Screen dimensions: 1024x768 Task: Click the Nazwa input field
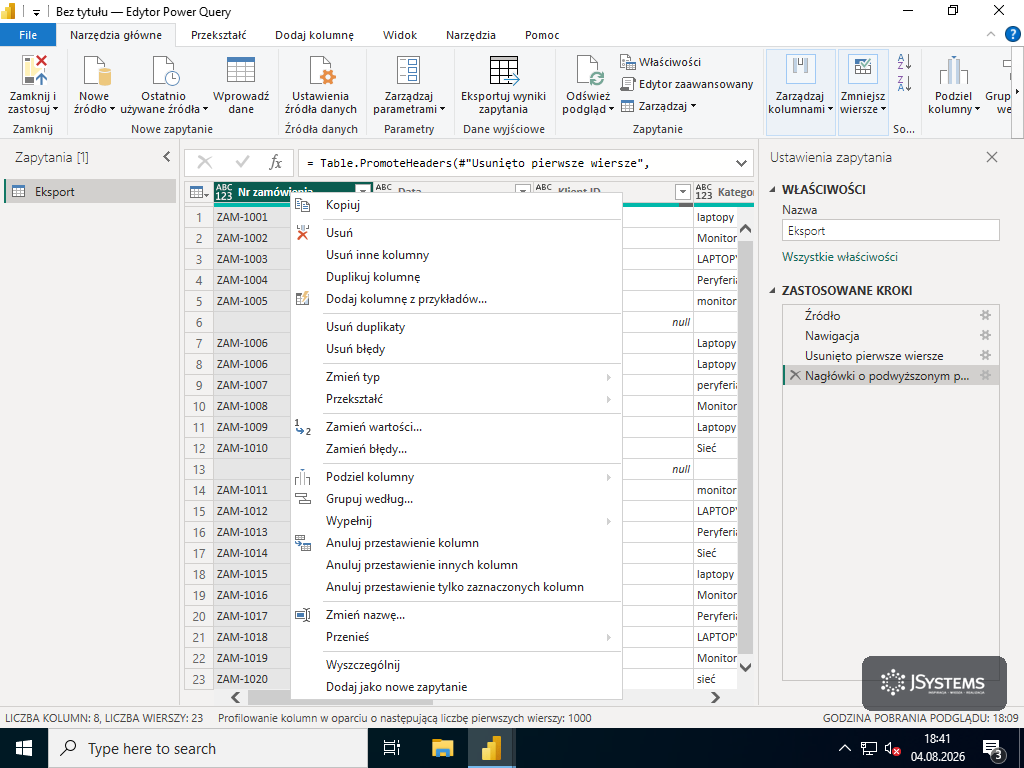click(891, 231)
